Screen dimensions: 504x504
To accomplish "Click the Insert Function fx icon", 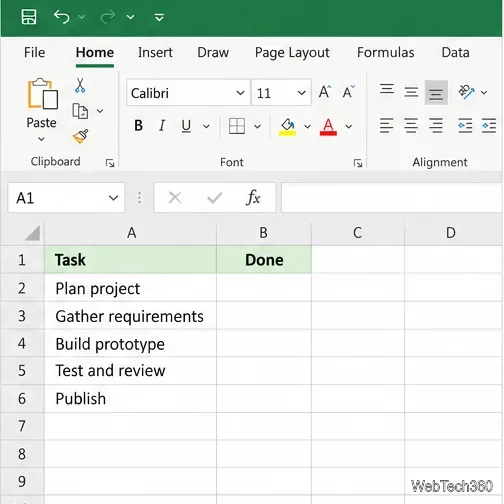I will 253,198.
